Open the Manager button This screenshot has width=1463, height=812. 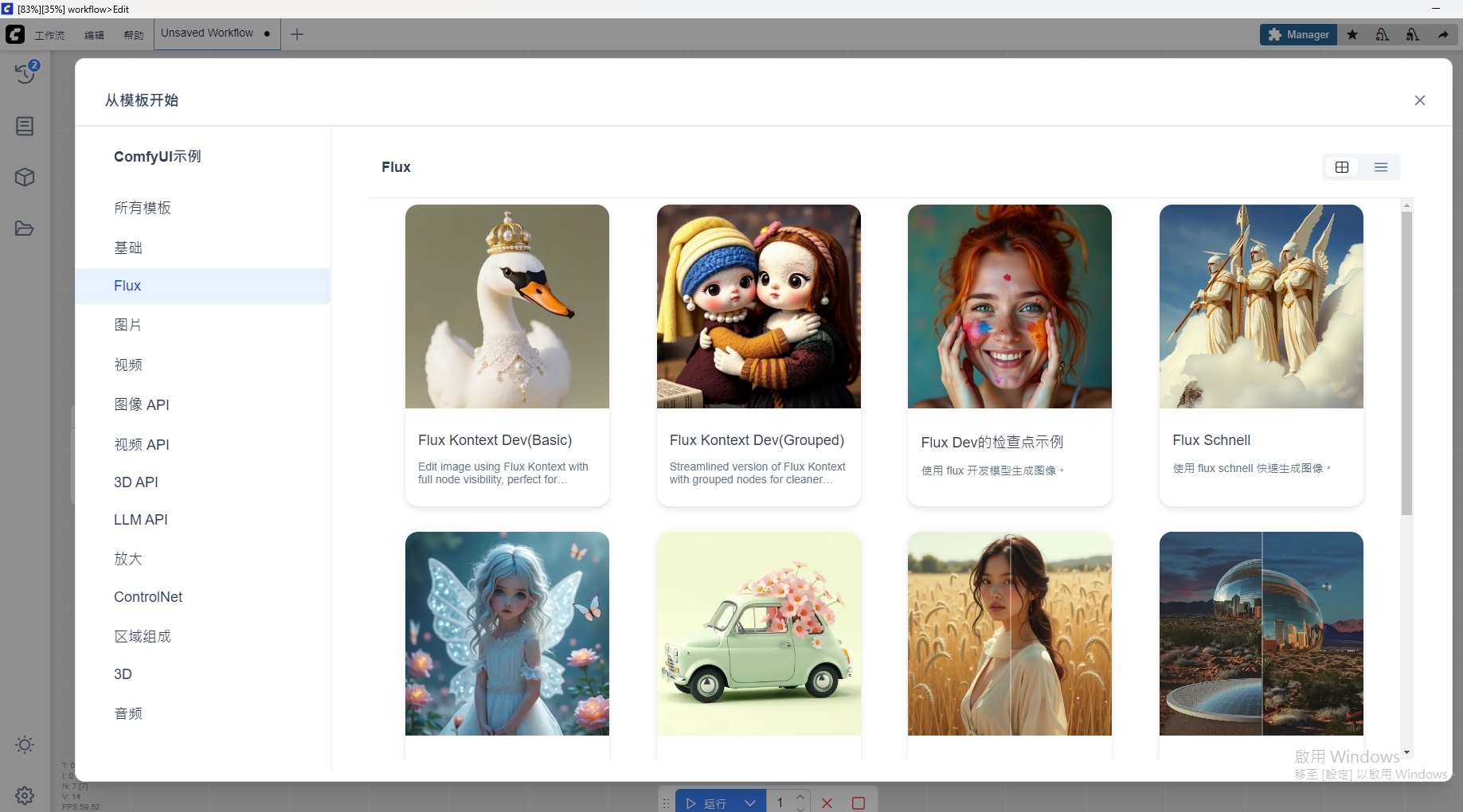coord(1298,35)
